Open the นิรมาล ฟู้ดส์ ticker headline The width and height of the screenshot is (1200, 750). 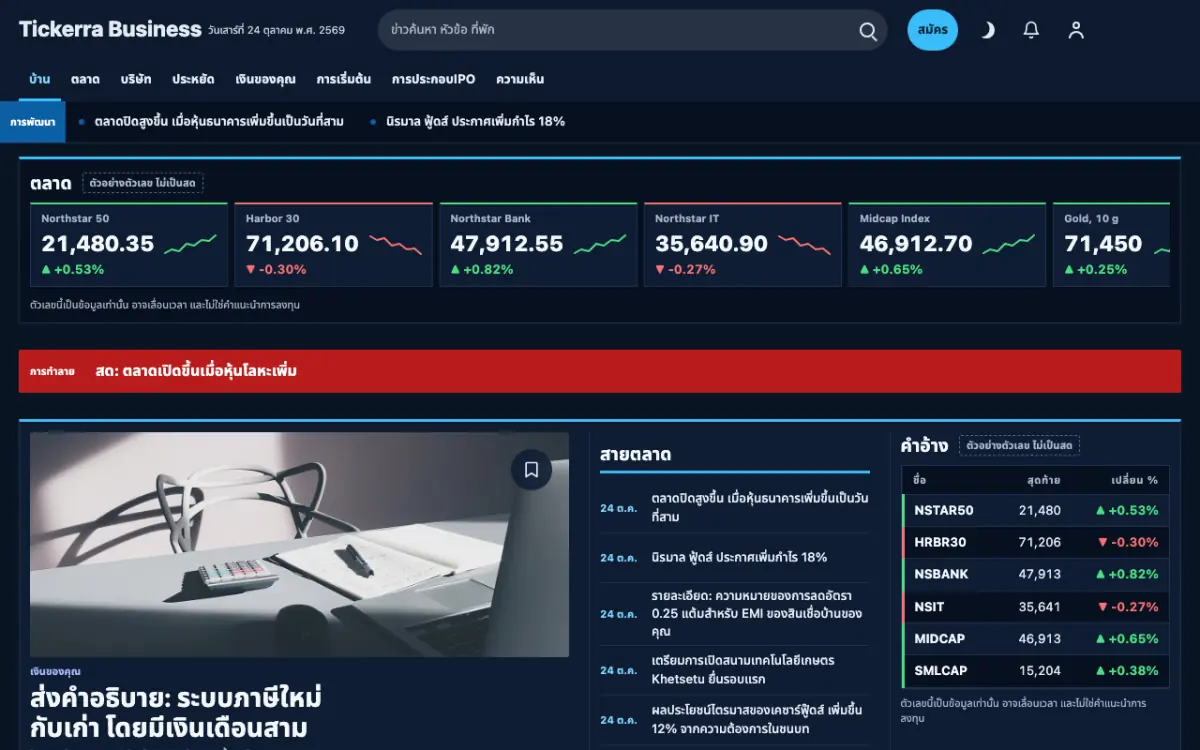click(x=475, y=121)
